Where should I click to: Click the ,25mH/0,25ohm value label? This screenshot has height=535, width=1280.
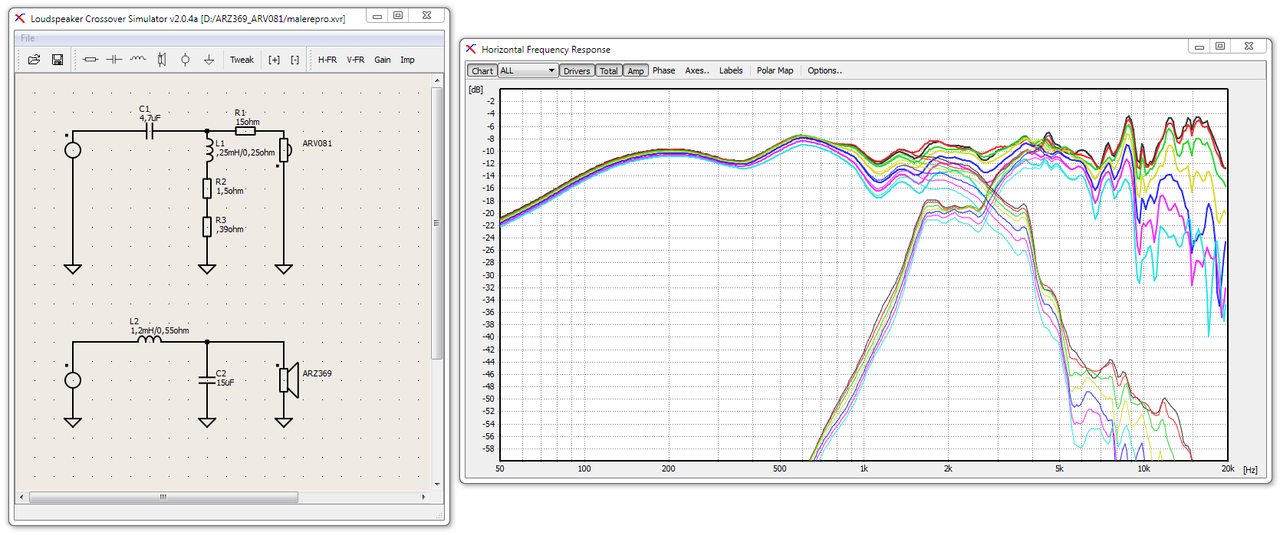[x=246, y=153]
